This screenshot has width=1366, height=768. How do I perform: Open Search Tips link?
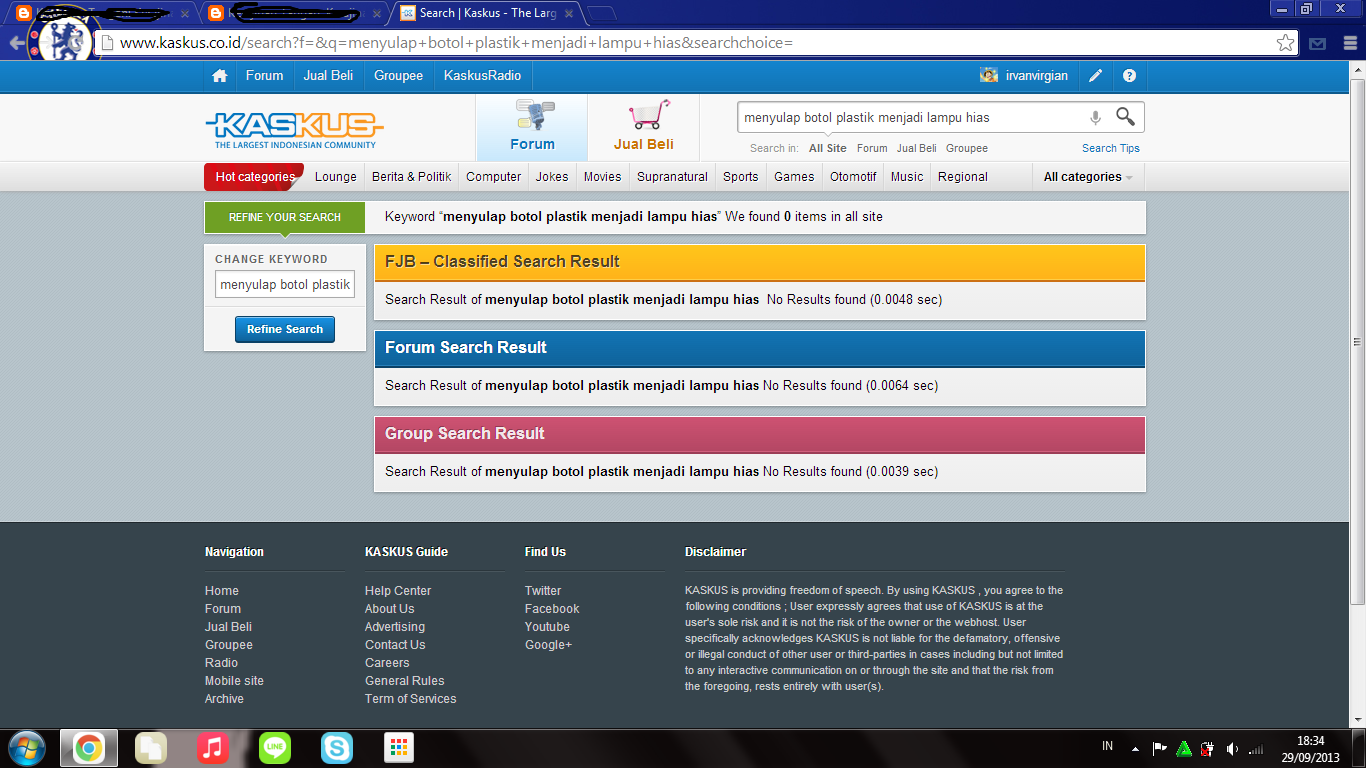(x=1111, y=148)
